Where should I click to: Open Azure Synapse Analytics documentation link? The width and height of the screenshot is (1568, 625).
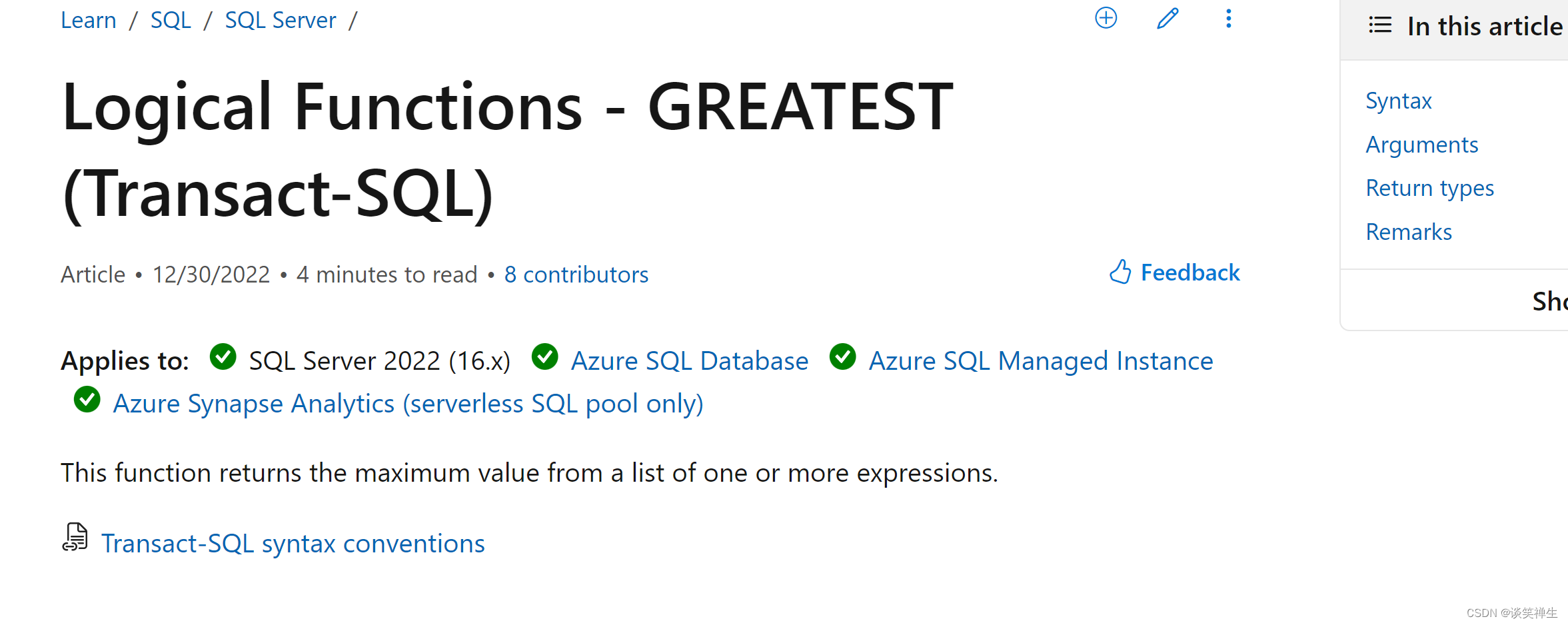pyautogui.click(x=408, y=402)
